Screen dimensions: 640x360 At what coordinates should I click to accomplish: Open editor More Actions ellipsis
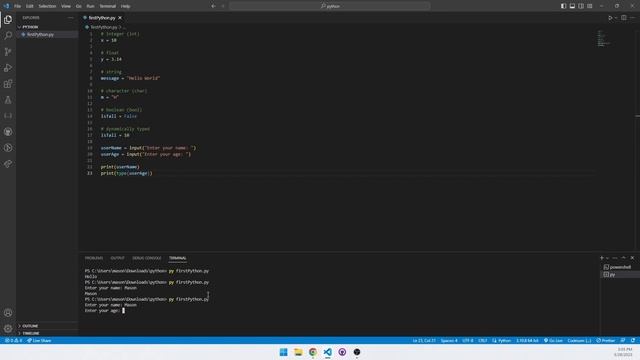[x=632, y=18]
